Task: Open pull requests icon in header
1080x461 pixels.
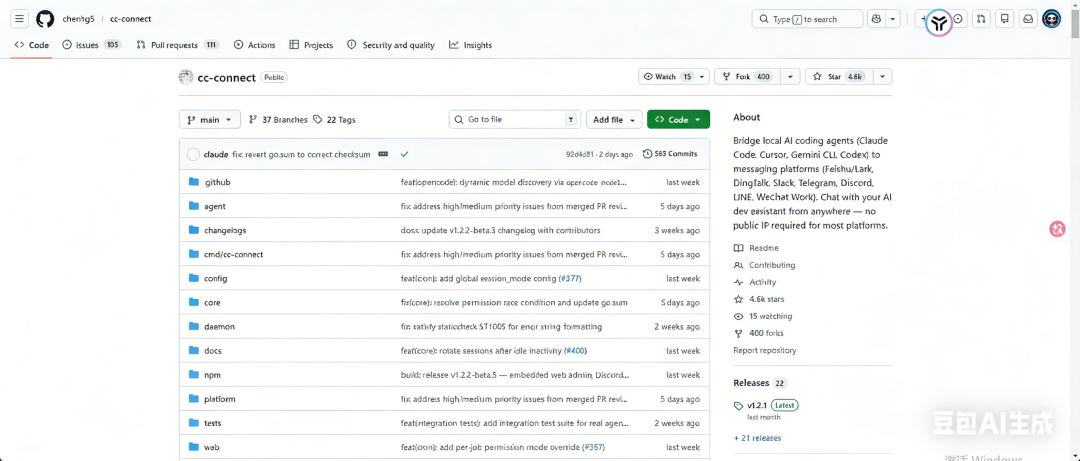Action: pyautogui.click(x=982, y=19)
